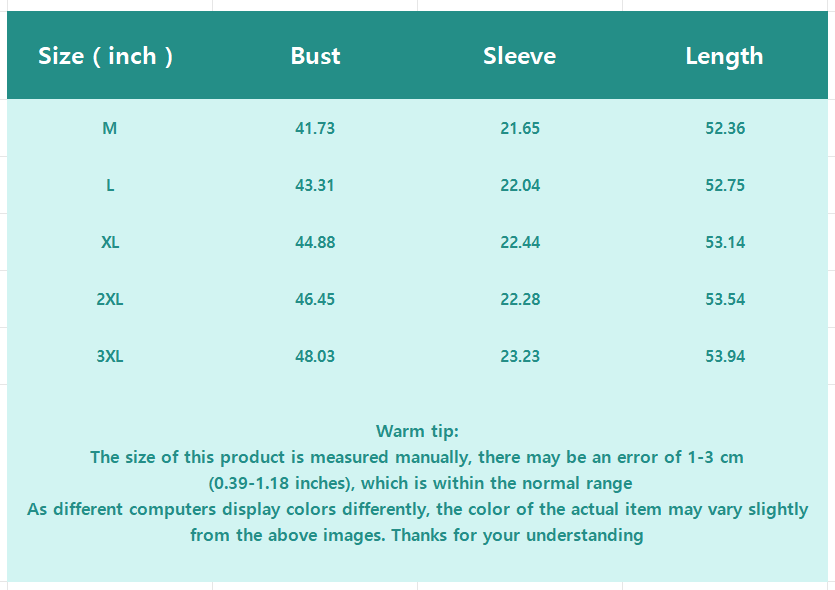
Task: Click the M size row label
Action: tap(110, 128)
